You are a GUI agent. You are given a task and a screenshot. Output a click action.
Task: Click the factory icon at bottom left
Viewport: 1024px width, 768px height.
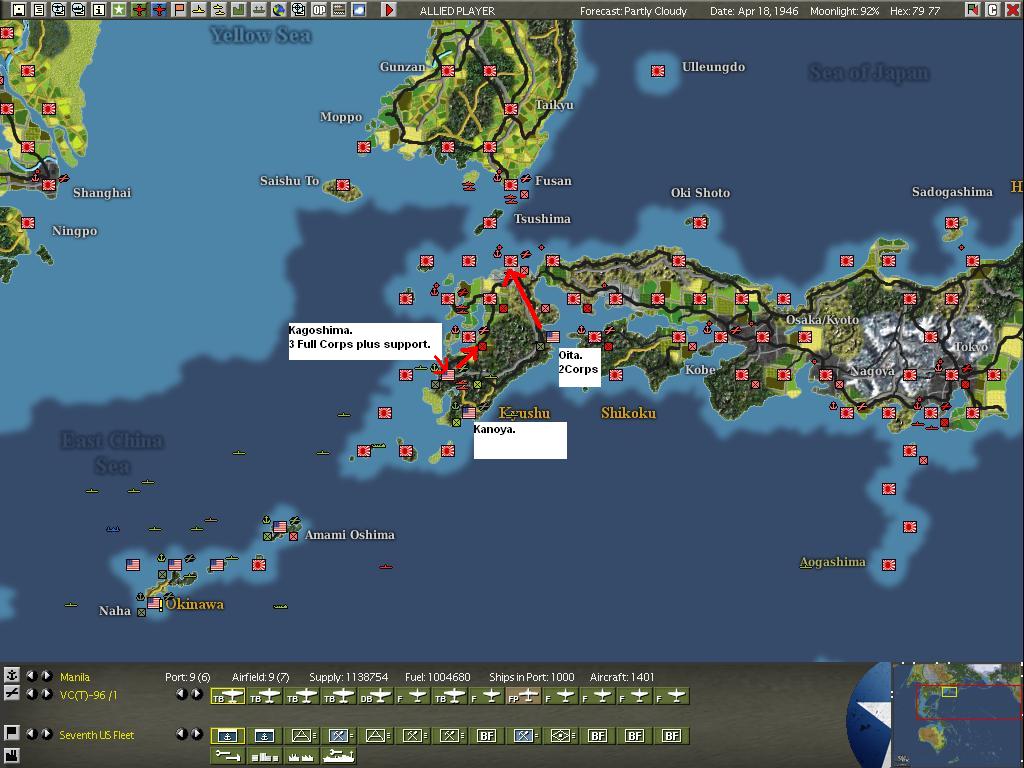(x=11, y=756)
